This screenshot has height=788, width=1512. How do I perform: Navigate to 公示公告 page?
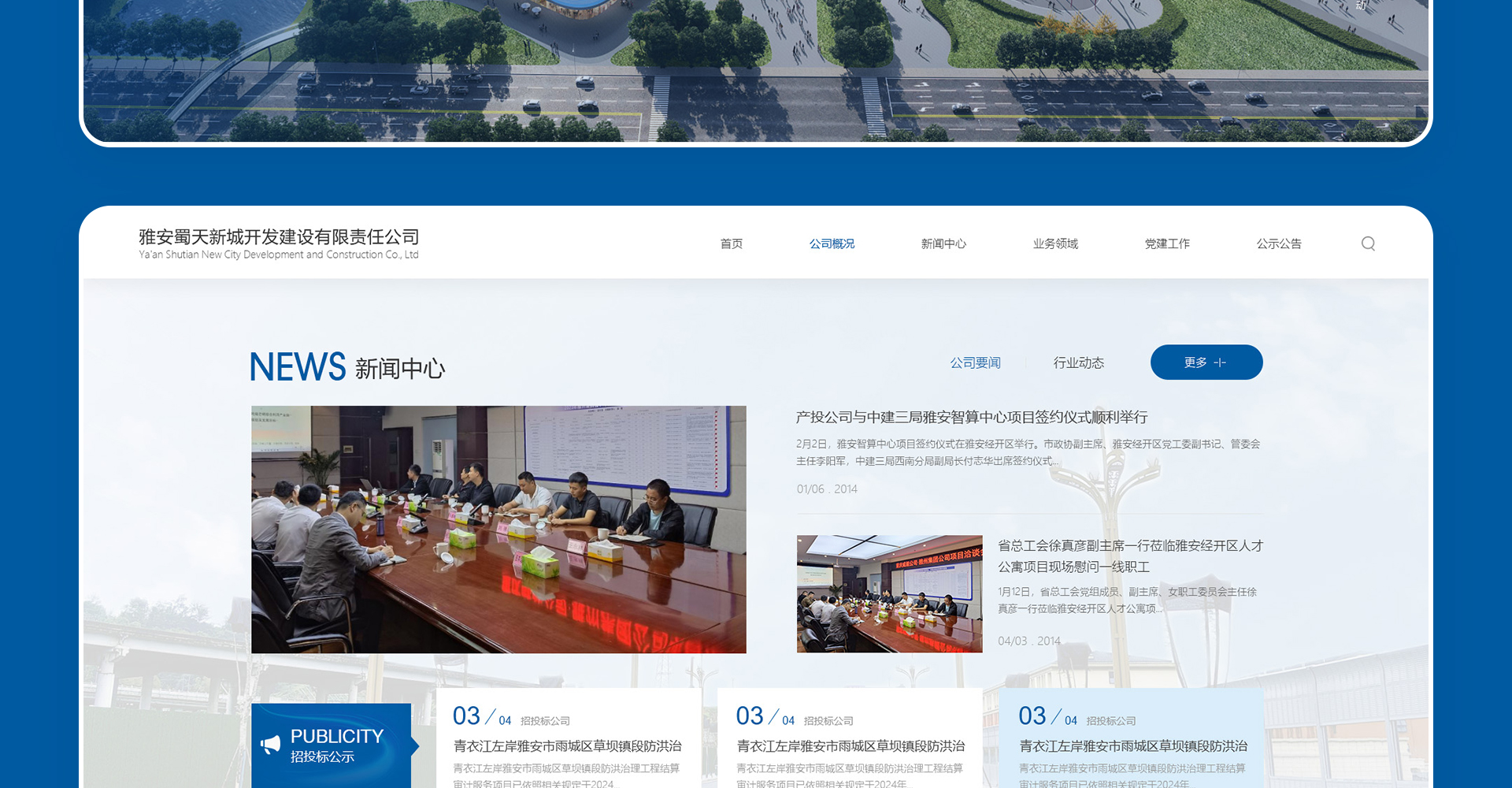tap(1279, 244)
